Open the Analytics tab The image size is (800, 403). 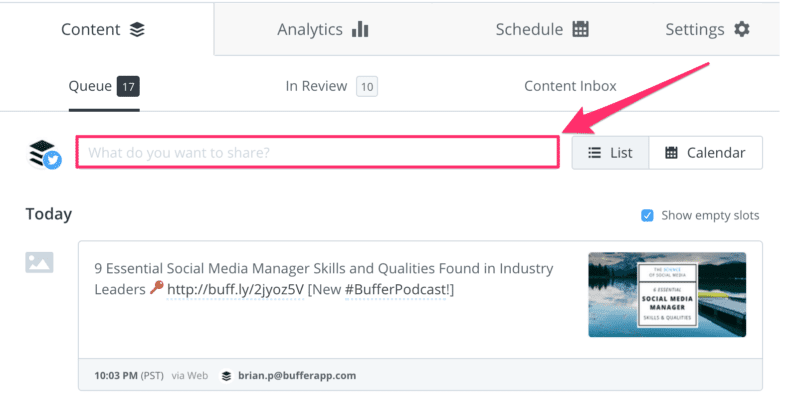pyautogui.click(x=322, y=29)
